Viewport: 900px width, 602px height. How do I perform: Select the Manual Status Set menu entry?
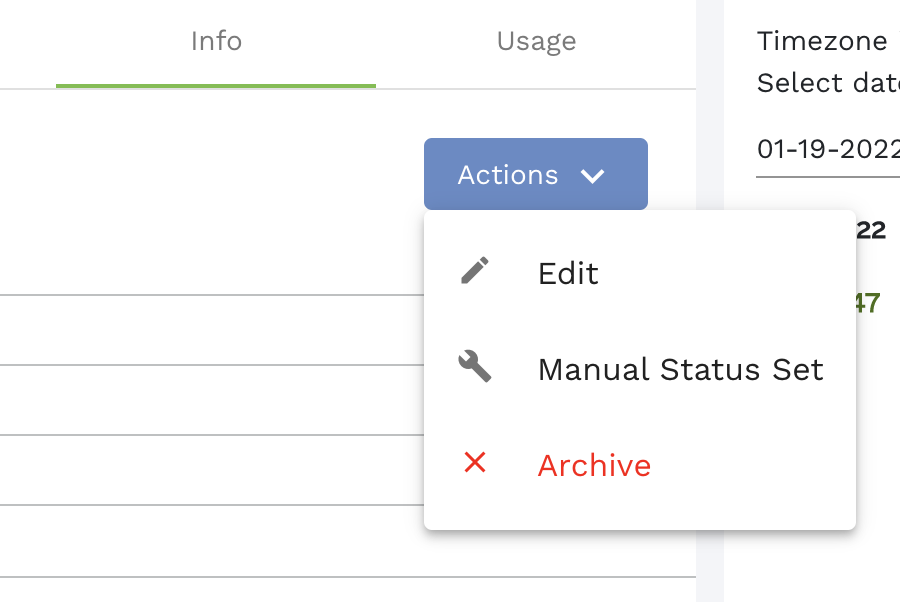(x=680, y=369)
